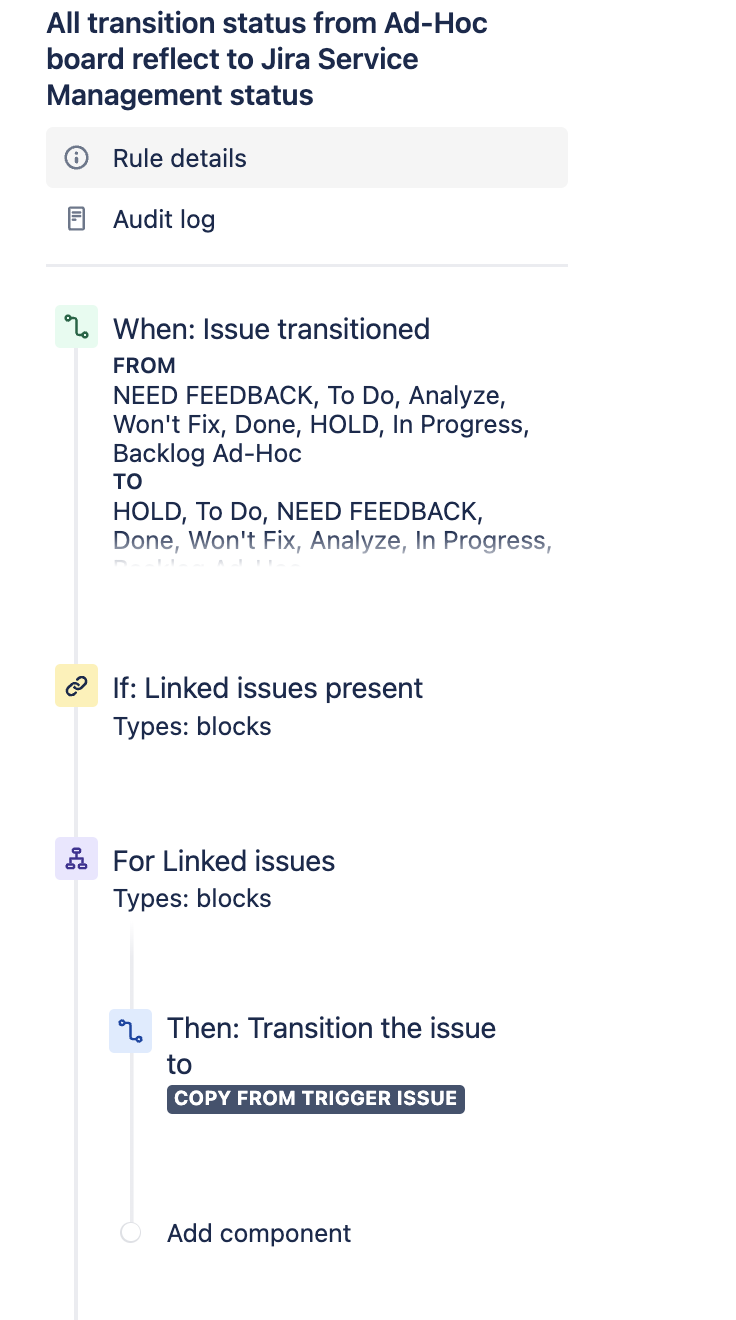Select the When: Issue transitioned trigger
This screenshot has width=736, height=1320.
pyautogui.click(x=271, y=329)
